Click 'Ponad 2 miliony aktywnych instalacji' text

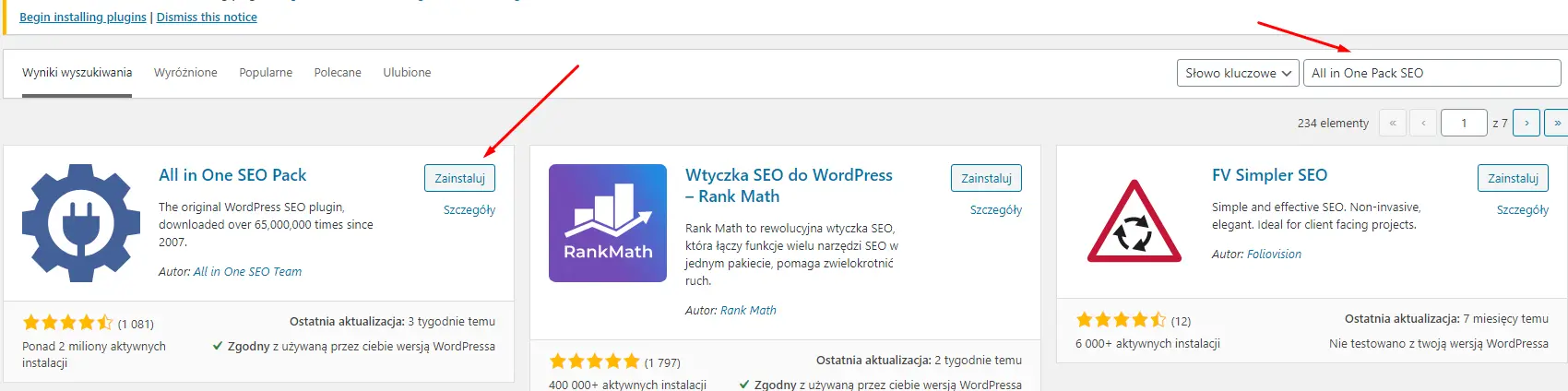[94, 355]
